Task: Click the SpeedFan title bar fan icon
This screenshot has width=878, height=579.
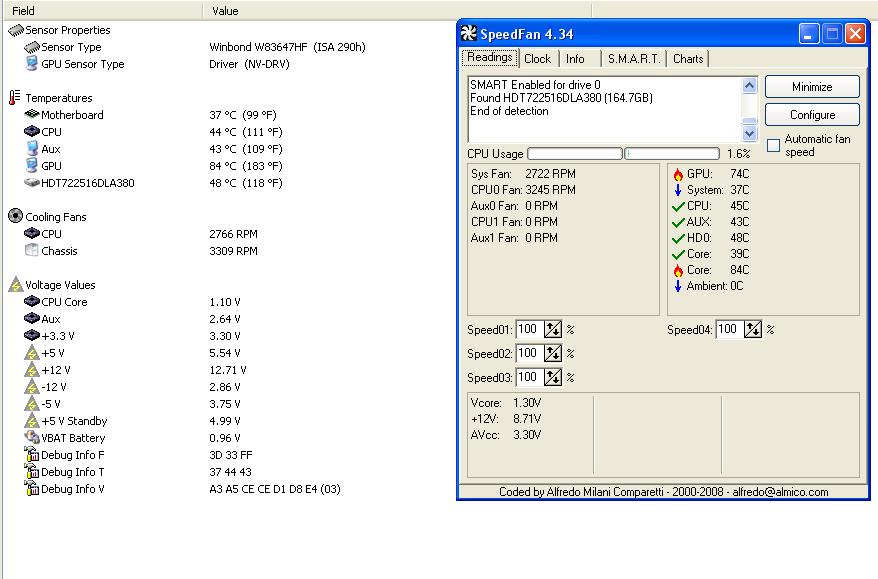Action: (x=469, y=34)
